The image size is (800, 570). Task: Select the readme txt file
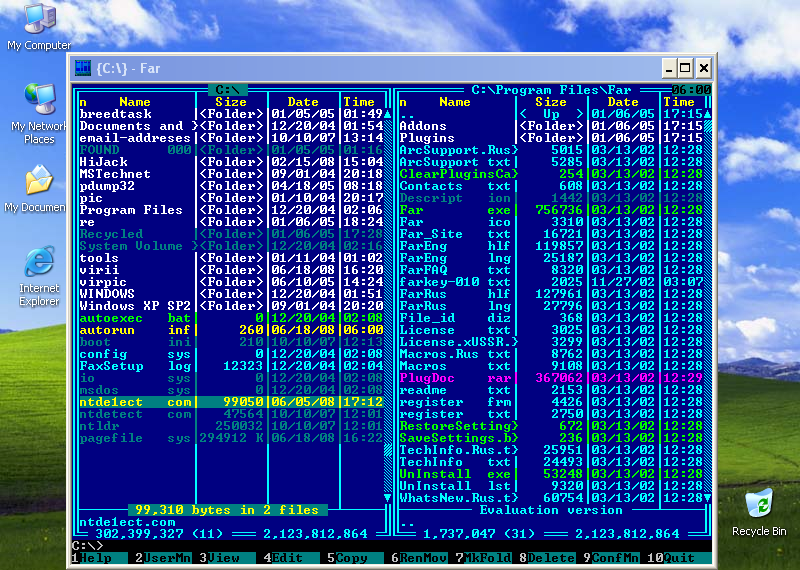coord(551,390)
